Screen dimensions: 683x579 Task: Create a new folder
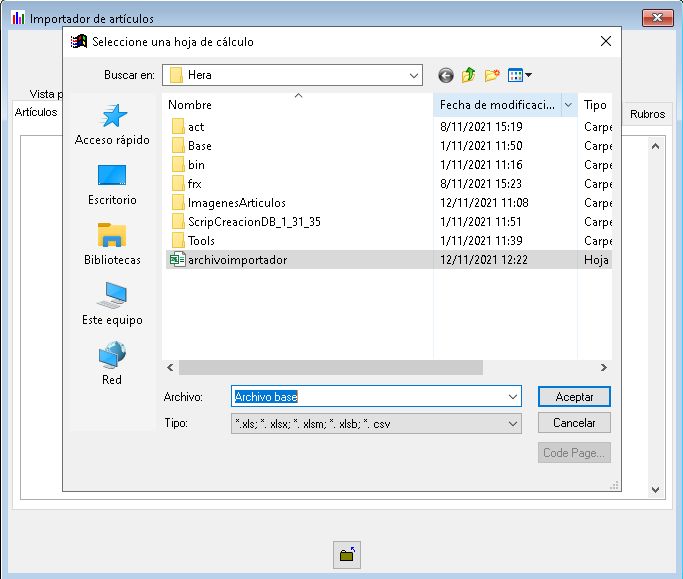492,75
